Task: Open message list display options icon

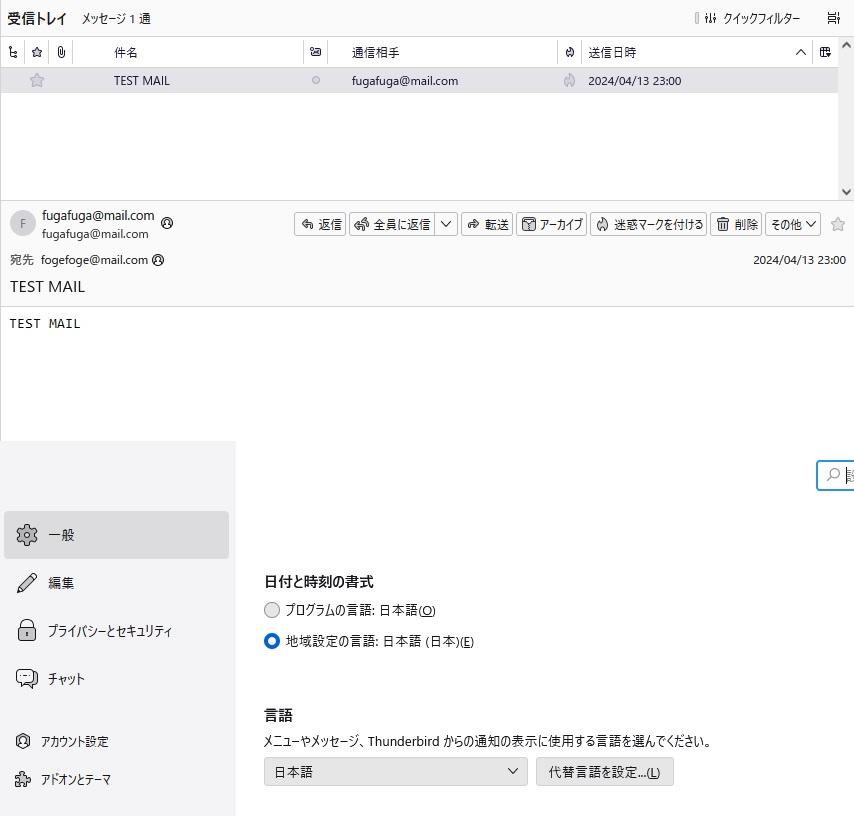Action: [833, 18]
